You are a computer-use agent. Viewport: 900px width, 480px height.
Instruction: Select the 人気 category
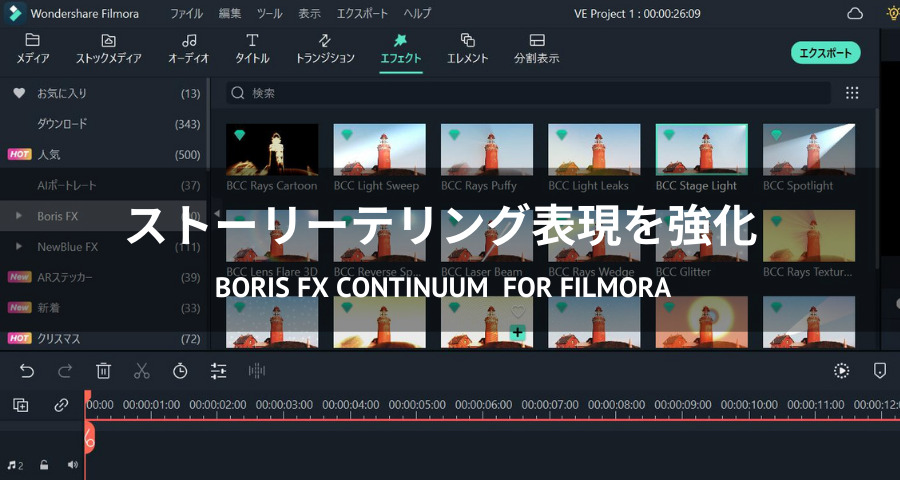103,154
